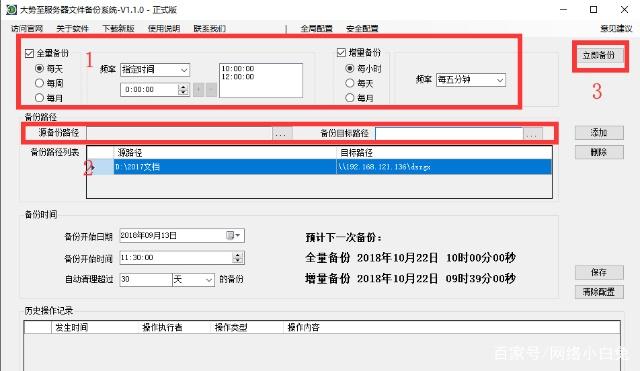
Task: Open the 全局配置 menu
Action: click(x=316, y=29)
